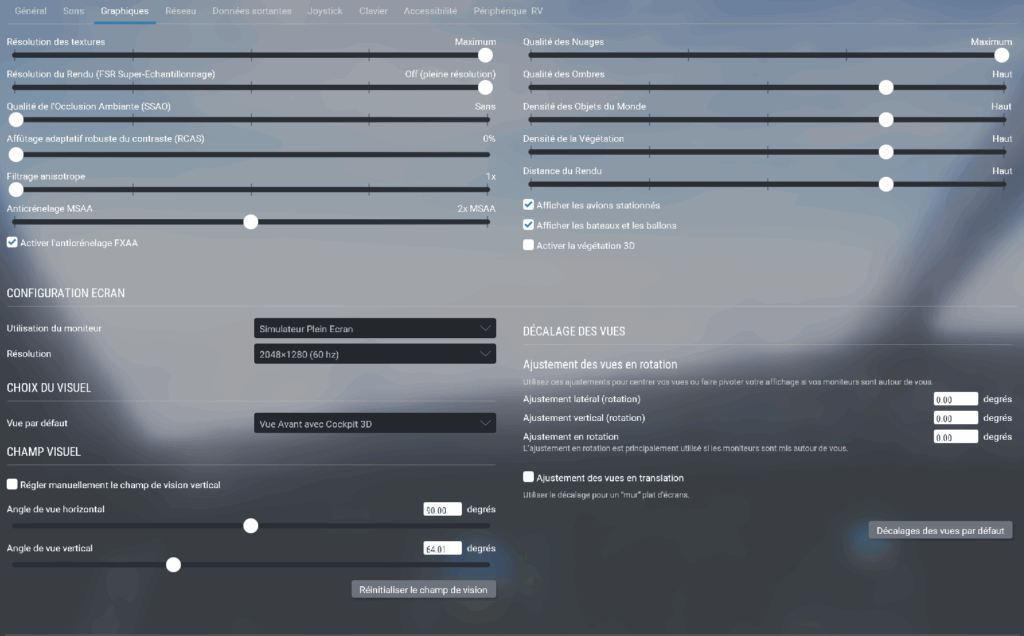Click the Anticrénelage MSAA slider handle

(251, 222)
